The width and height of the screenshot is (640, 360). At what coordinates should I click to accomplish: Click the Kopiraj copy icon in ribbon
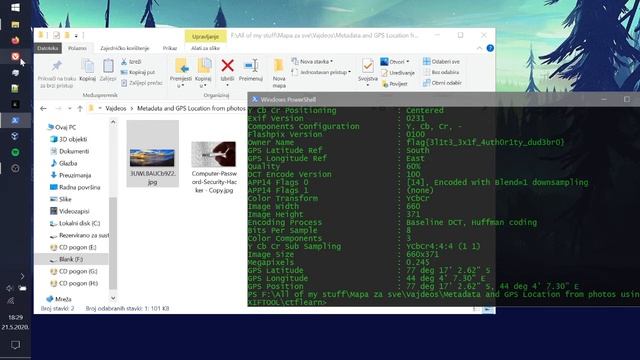[x=88, y=70]
